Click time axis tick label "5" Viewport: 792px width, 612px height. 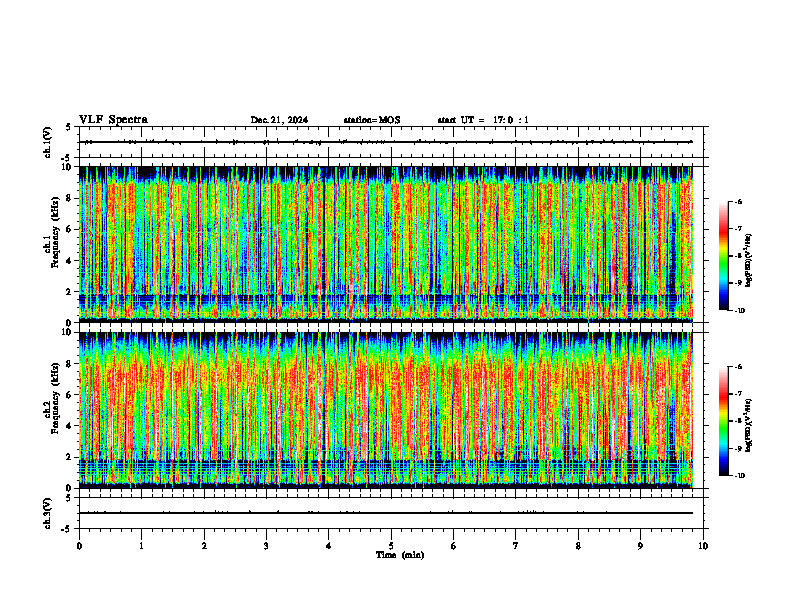coord(391,546)
